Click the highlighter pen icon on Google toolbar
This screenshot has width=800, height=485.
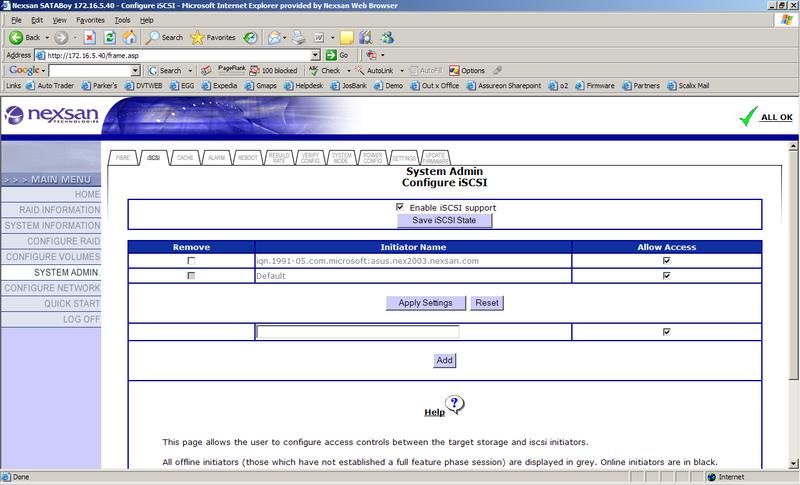coord(497,70)
